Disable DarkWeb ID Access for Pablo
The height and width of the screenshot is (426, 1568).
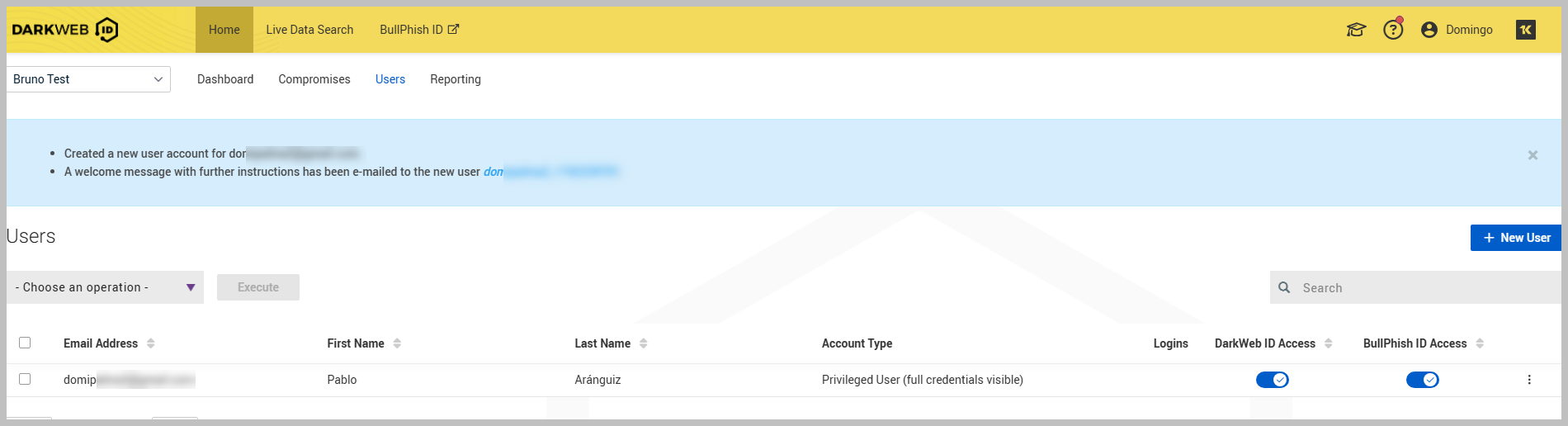1272,380
